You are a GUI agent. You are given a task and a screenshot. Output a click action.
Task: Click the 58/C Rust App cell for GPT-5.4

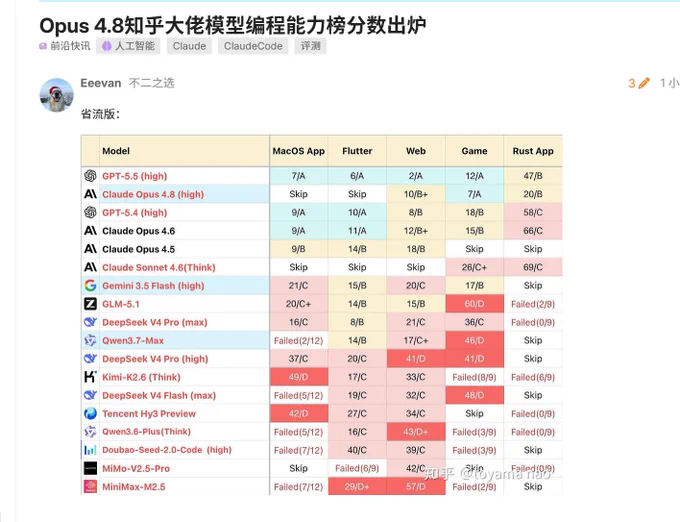click(533, 212)
